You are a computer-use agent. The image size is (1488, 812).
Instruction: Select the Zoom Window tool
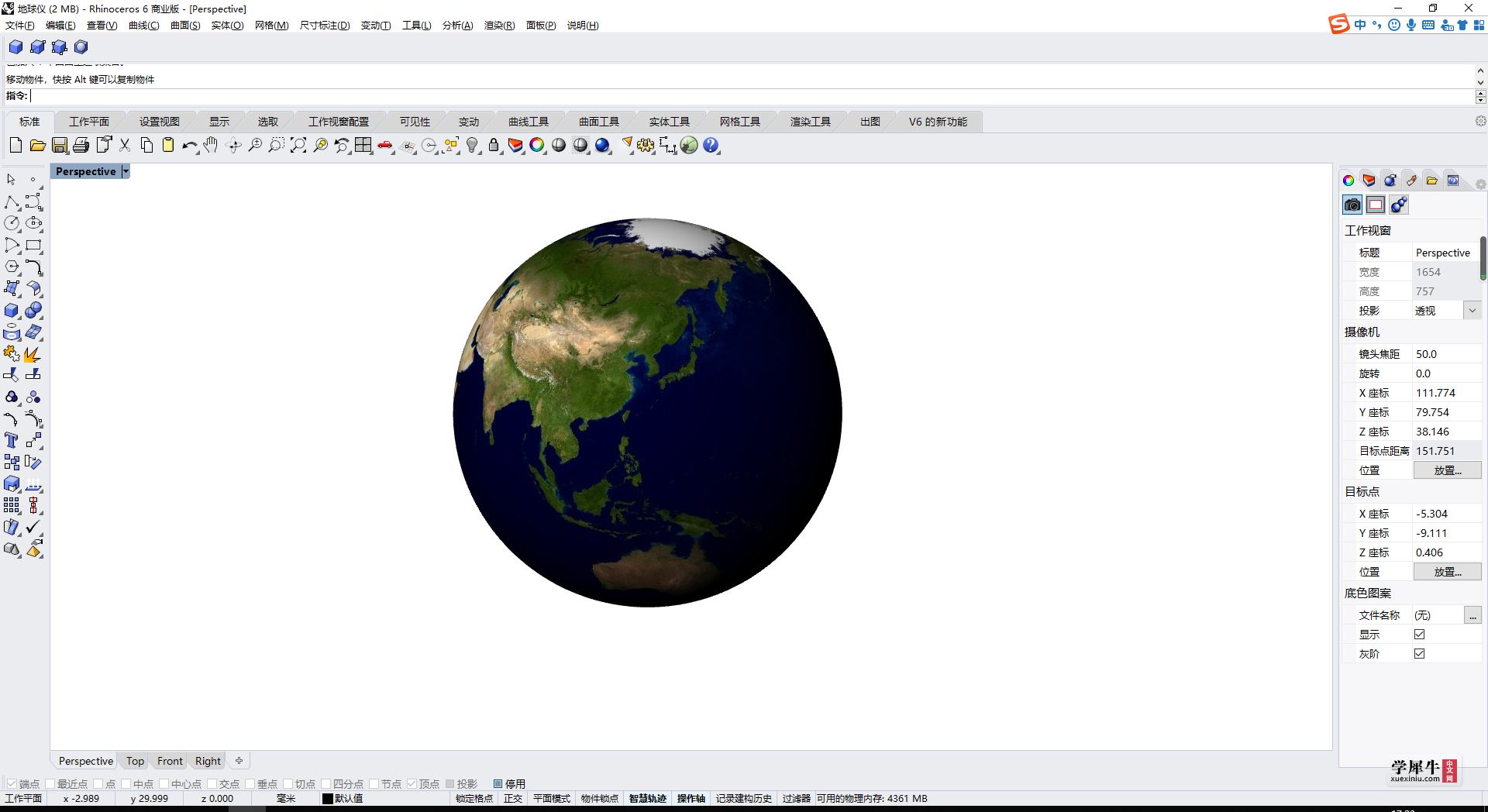(x=277, y=145)
